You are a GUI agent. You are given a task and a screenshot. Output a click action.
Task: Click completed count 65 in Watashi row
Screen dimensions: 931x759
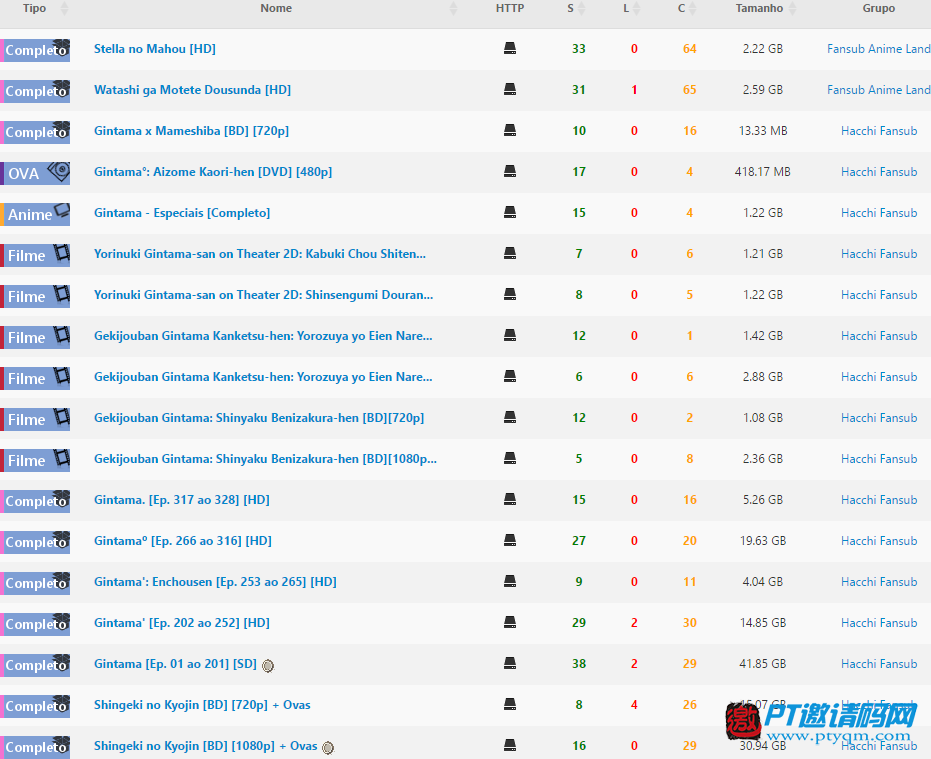tap(689, 90)
